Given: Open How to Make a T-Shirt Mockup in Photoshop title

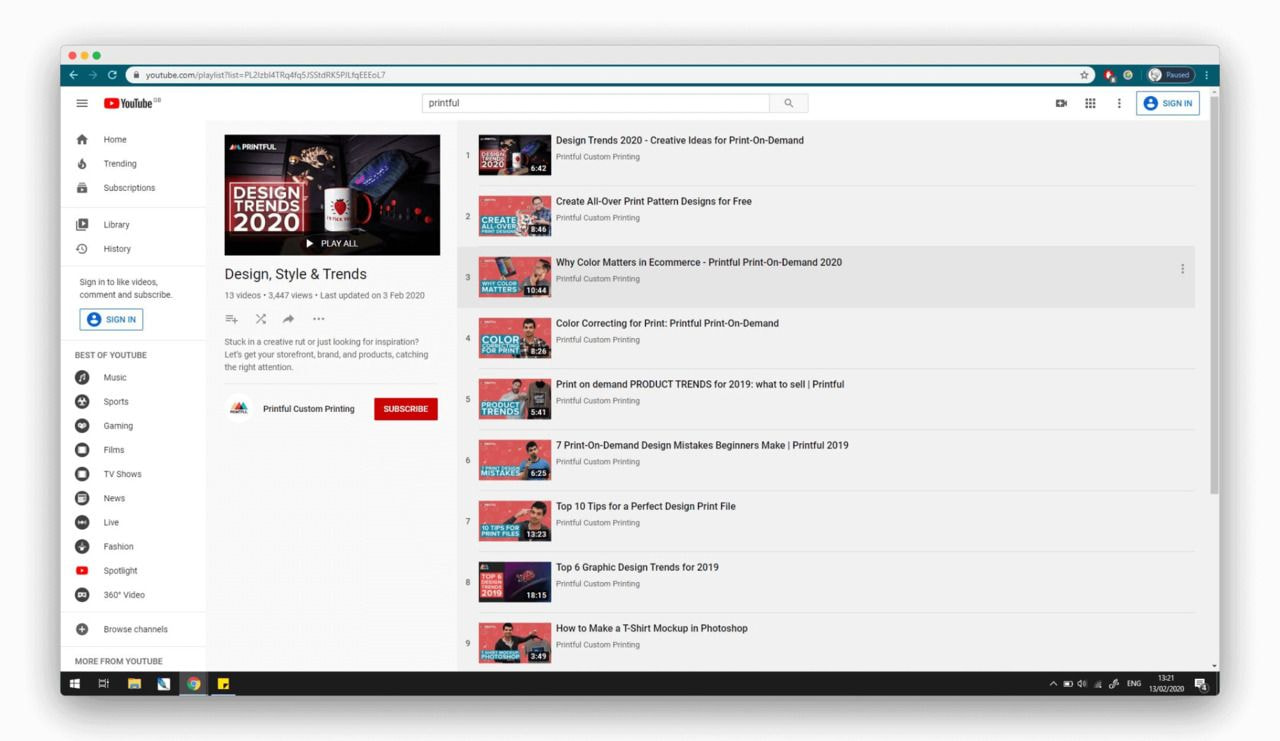Looking at the screenshot, I should tap(652, 628).
